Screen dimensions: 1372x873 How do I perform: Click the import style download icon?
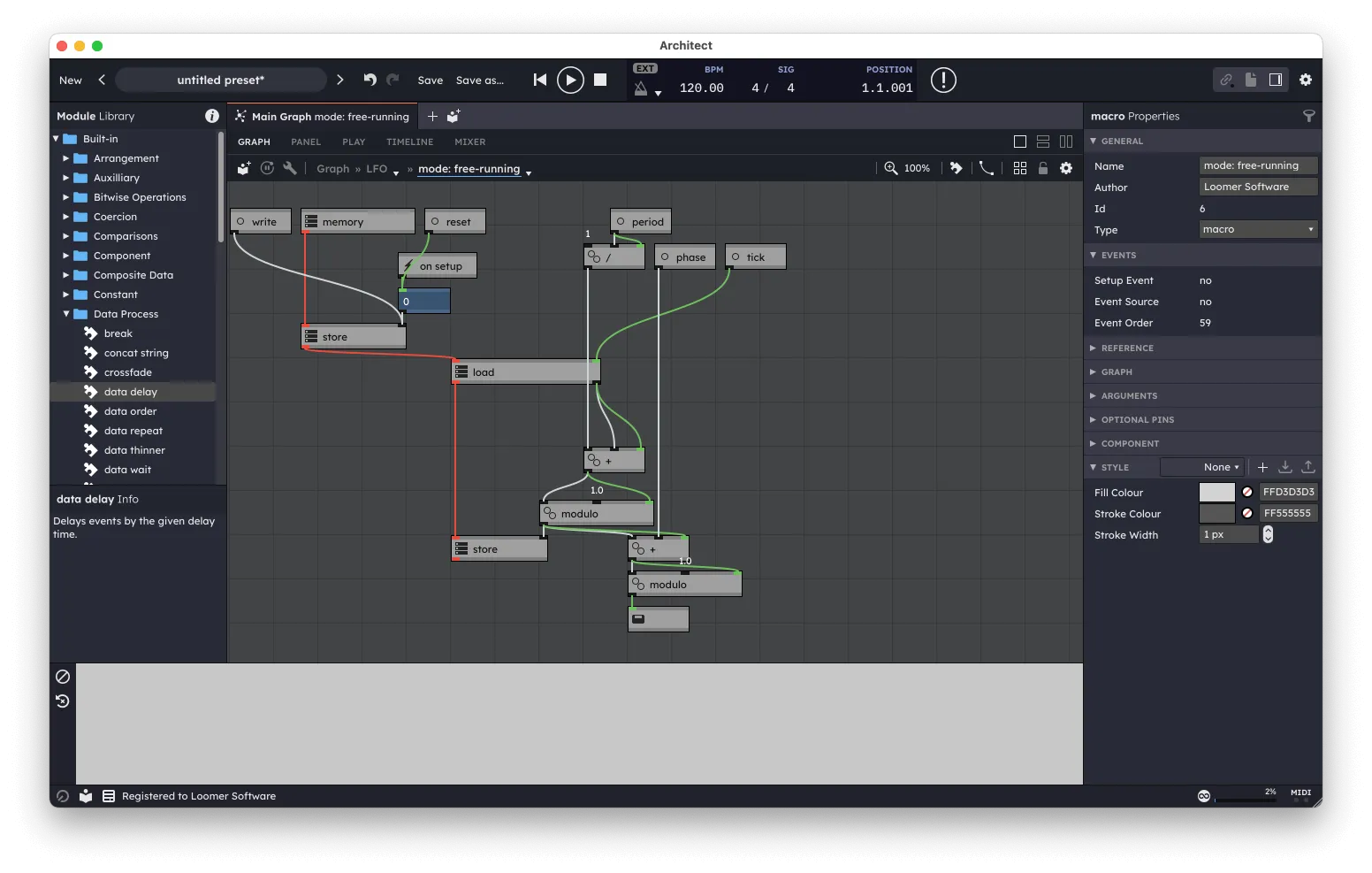click(1285, 467)
